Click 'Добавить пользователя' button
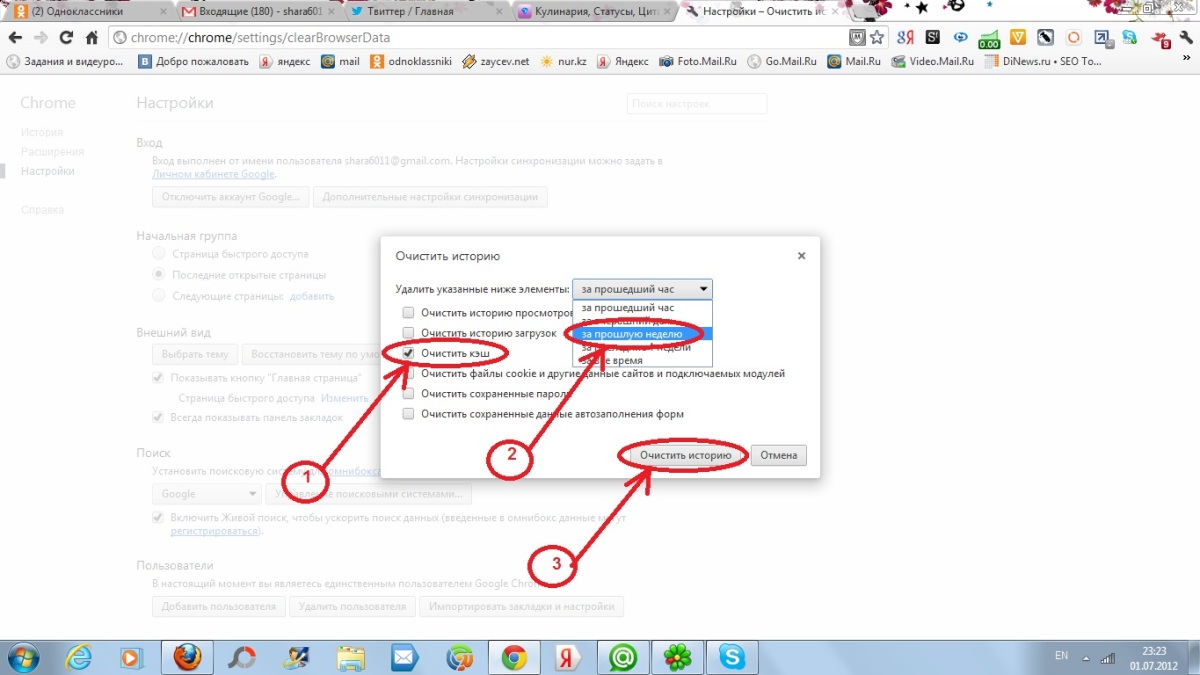 [x=218, y=606]
